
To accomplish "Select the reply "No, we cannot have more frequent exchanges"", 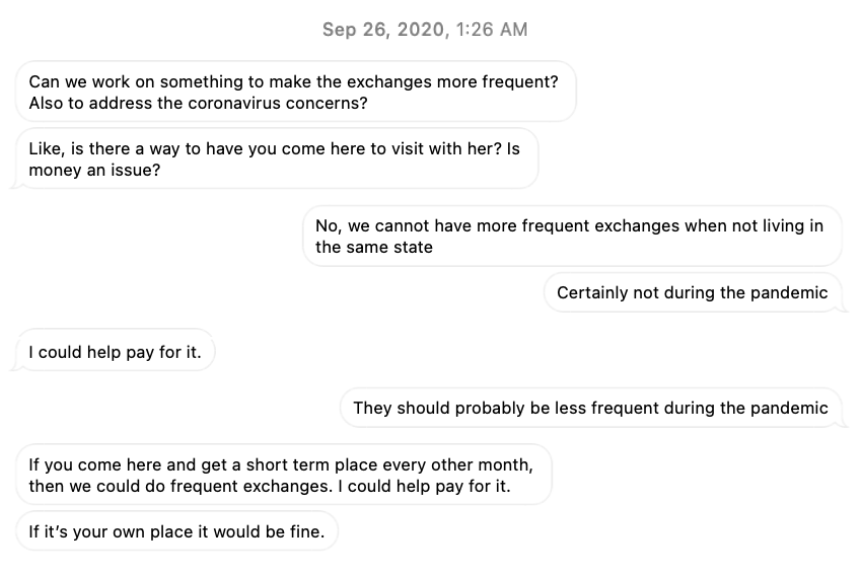I will click(570, 236).
